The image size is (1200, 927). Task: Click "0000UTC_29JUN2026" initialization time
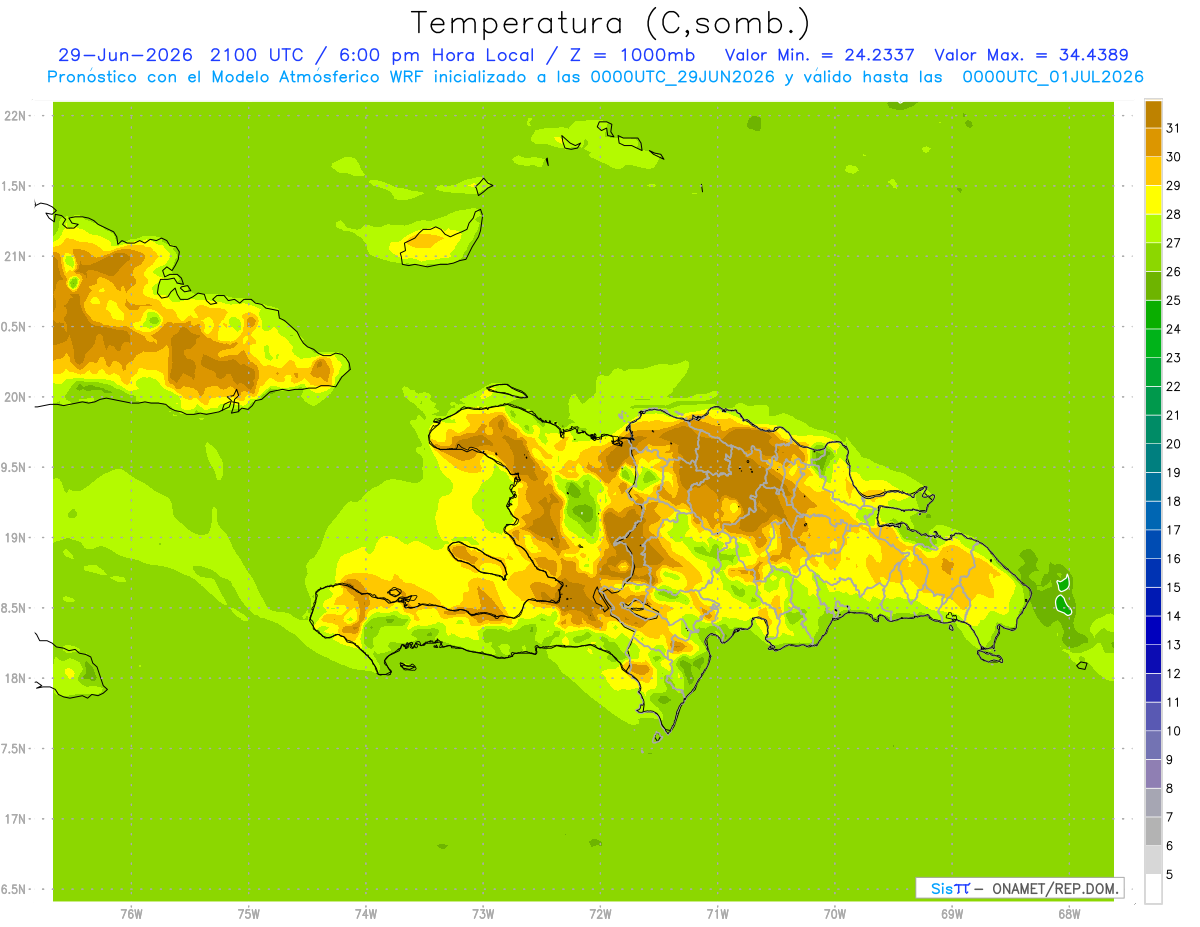[683, 77]
